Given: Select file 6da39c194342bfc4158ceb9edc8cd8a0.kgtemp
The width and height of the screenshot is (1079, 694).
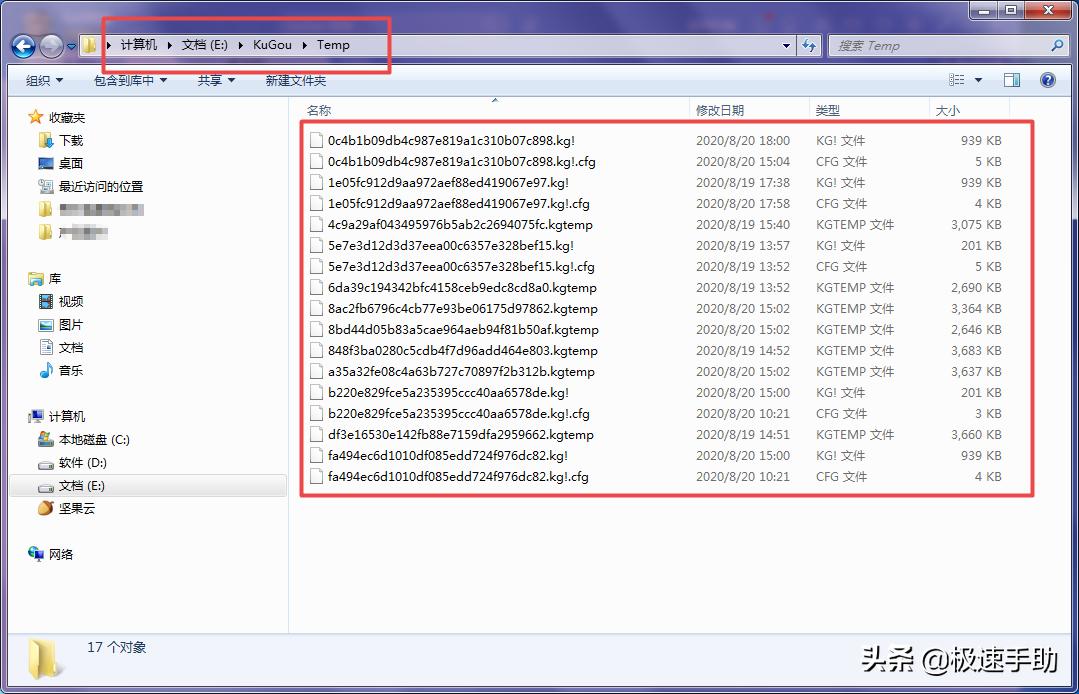Looking at the screenshot, I should [462, 288].
